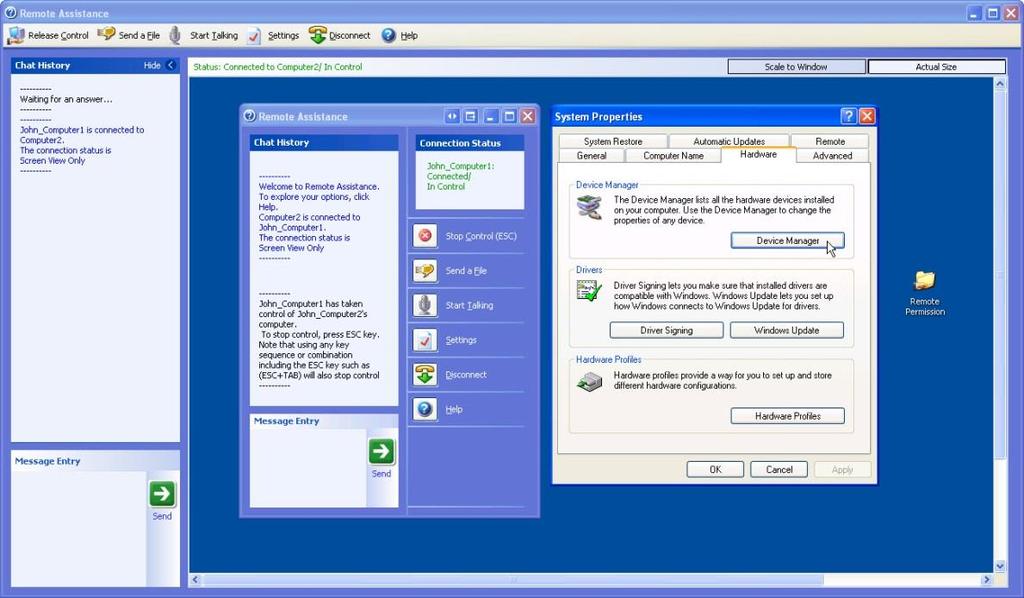1024x598 pixels.
Task: Switch to the Advanced tab
Action: click(833, 155)
